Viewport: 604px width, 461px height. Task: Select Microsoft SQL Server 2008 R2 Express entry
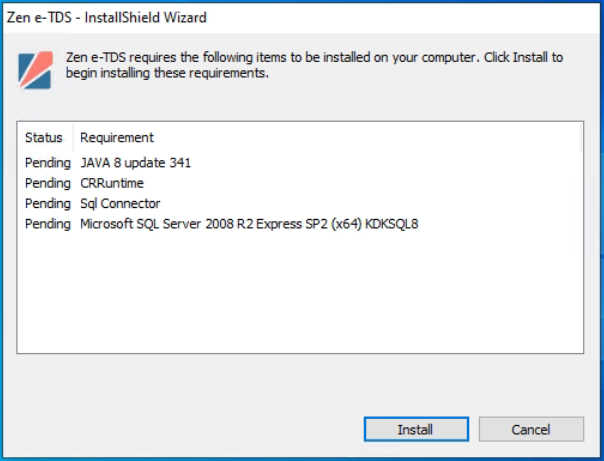click(249, 224)
